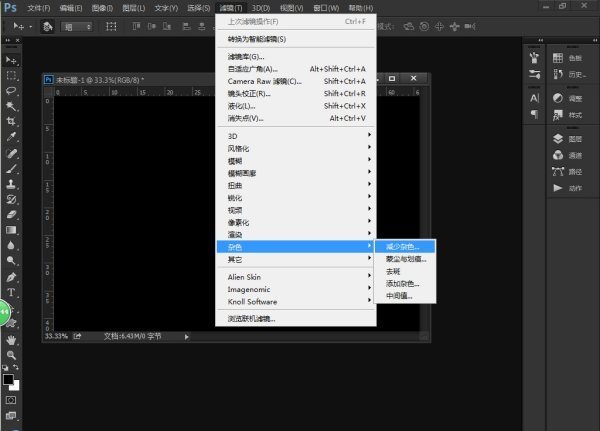
Task: Open the 图层 layers panel
Action: click(x=567, y=139)
